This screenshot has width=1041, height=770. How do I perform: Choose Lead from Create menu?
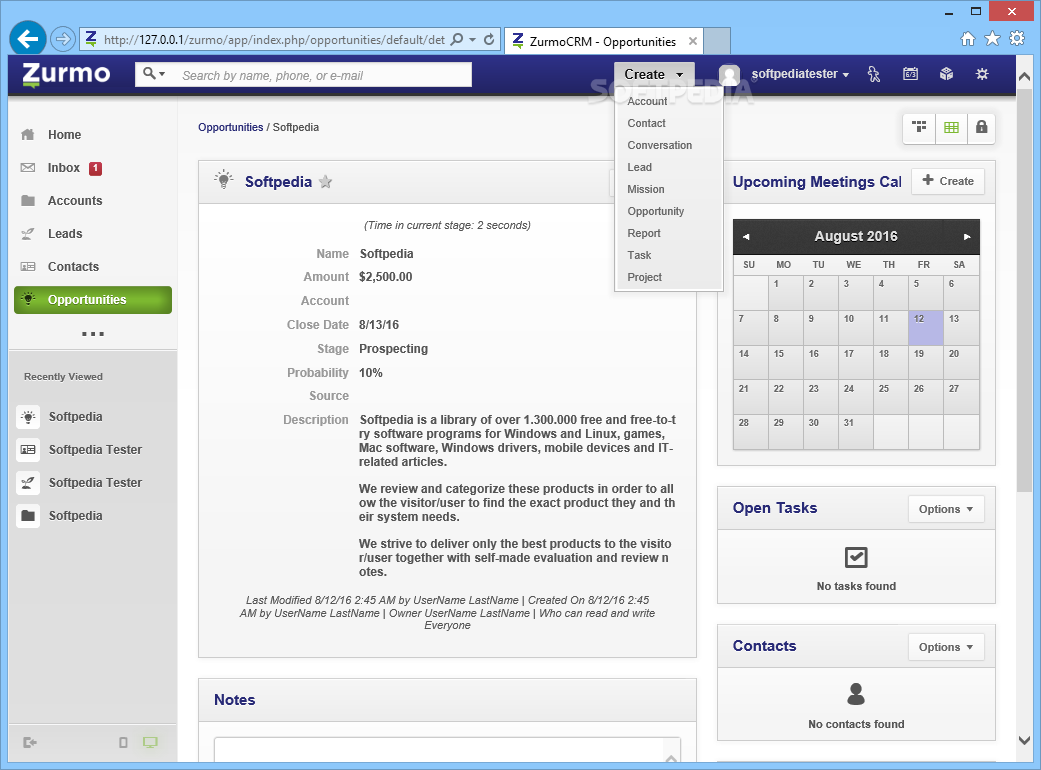[x=639, y=167]
